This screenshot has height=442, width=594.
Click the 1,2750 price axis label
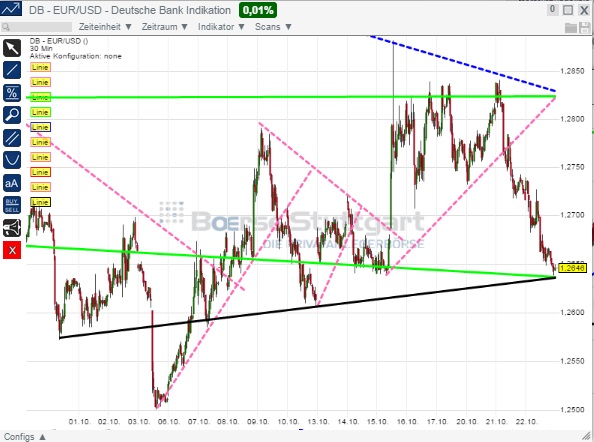pos(572,167)
